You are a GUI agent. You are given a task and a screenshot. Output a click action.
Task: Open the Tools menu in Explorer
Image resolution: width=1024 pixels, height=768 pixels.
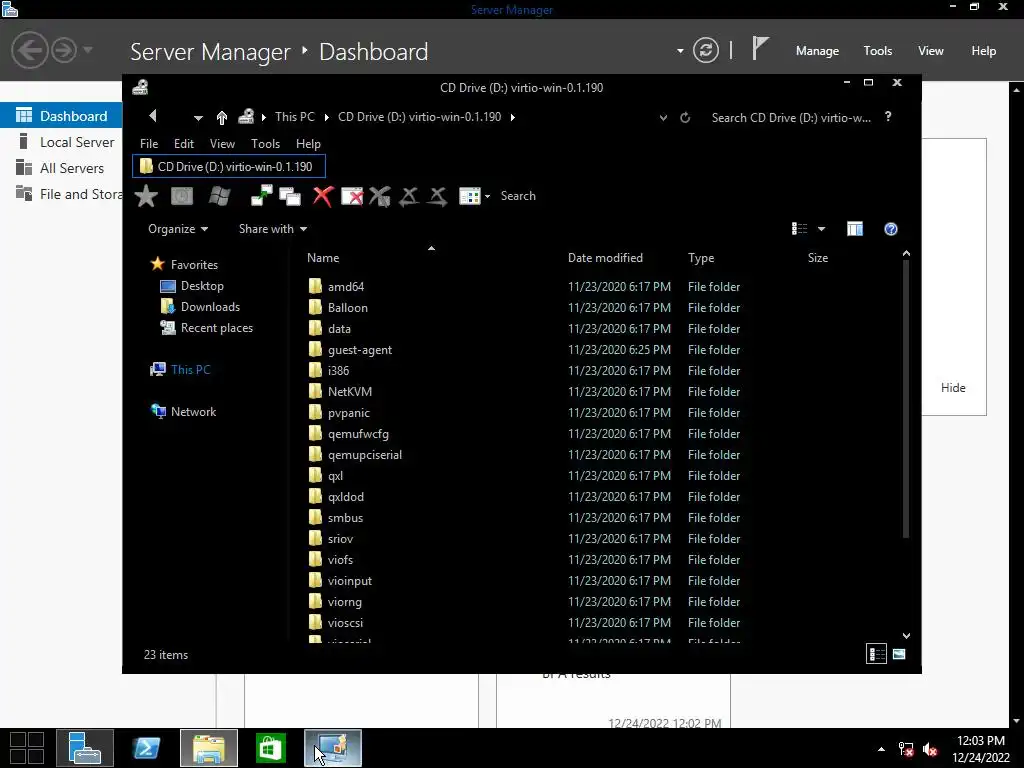tap(265, 144)
